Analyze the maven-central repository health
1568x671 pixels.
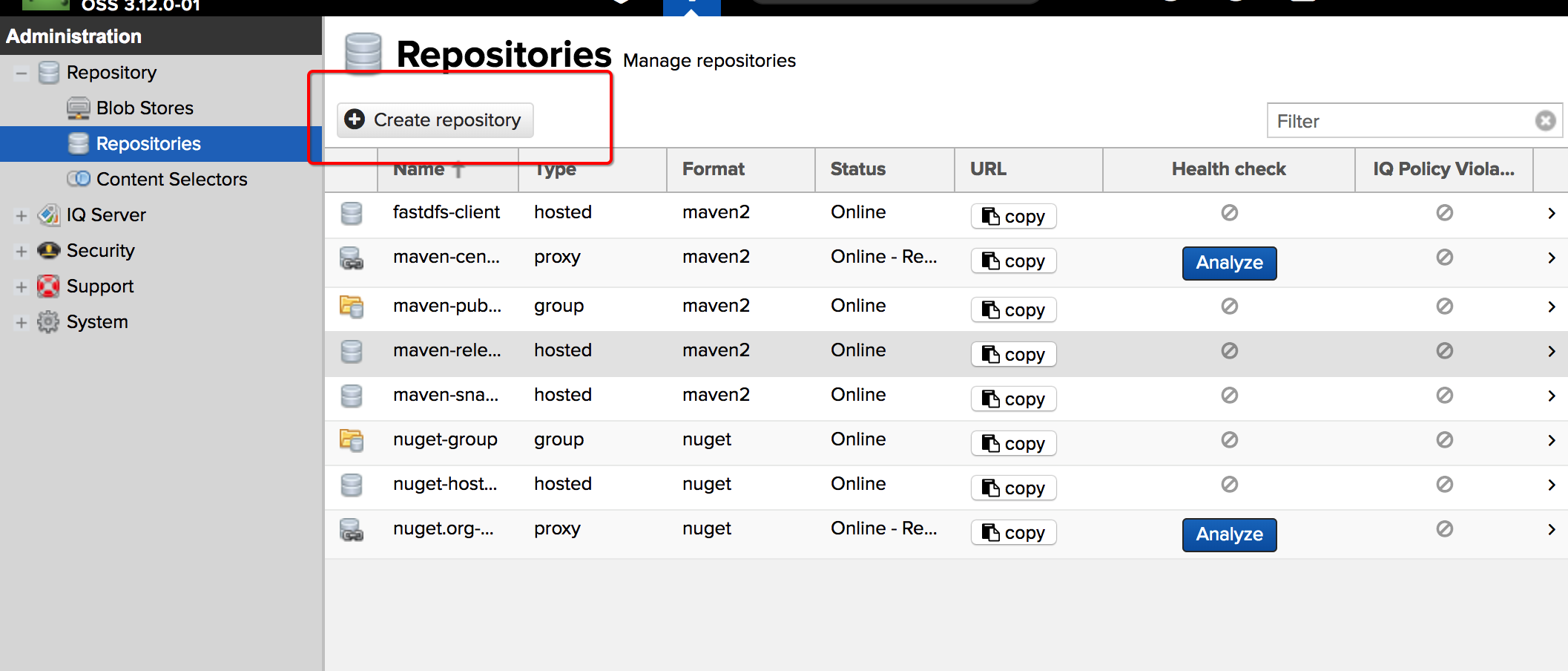point(1229,263)
